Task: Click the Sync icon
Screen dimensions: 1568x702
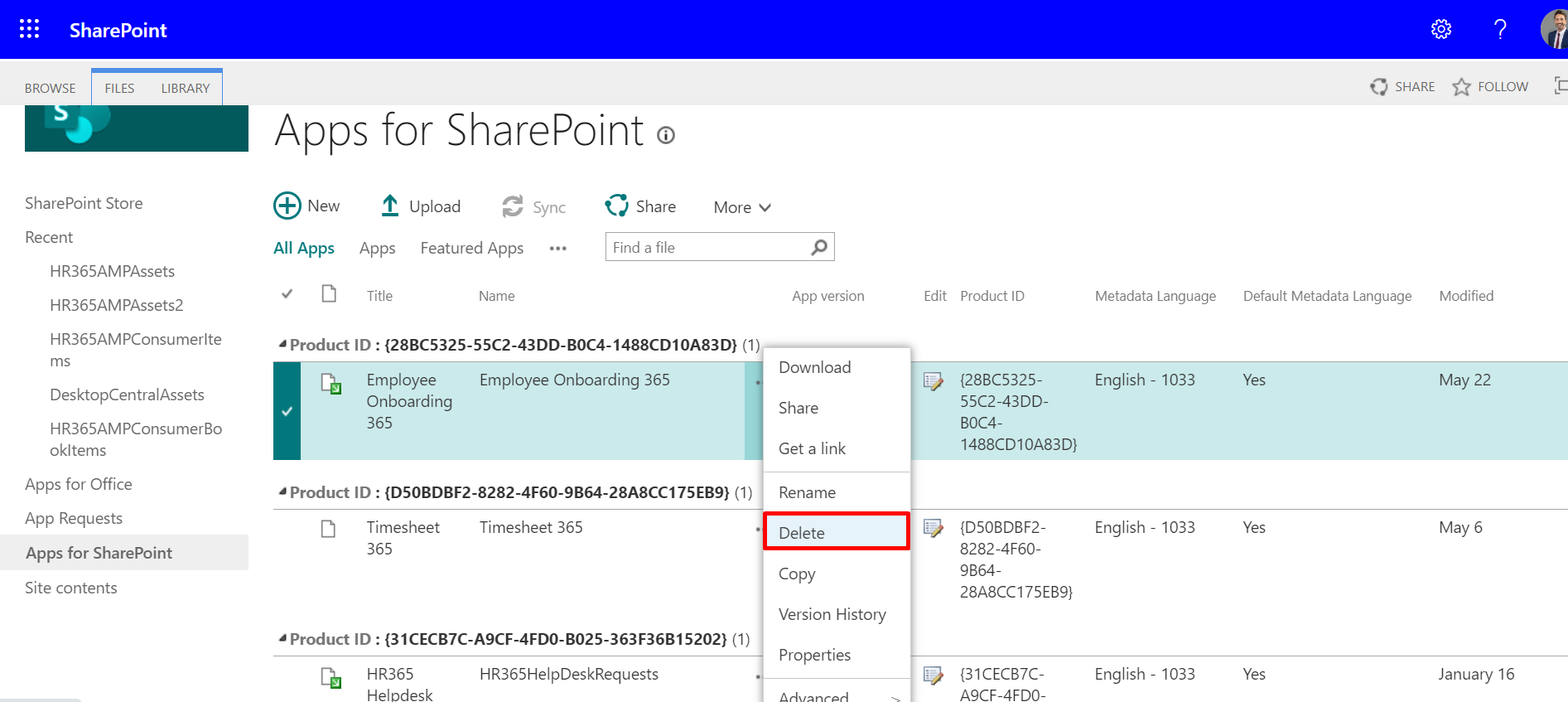Action: coord(513,206)
